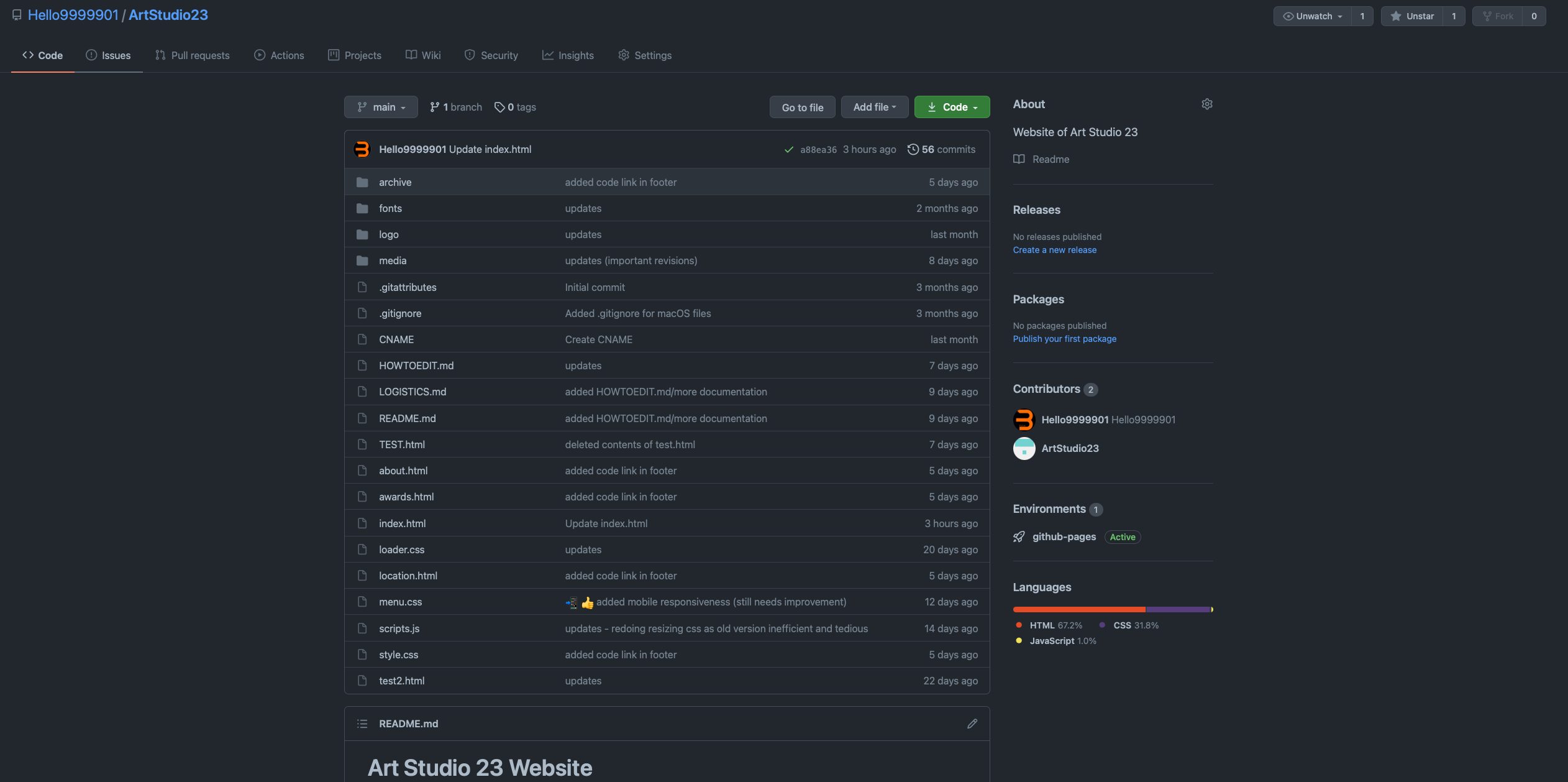Screen dimensions: 1568x782
Task: Click the 1 branch link
Action: [x=455, y=107]
